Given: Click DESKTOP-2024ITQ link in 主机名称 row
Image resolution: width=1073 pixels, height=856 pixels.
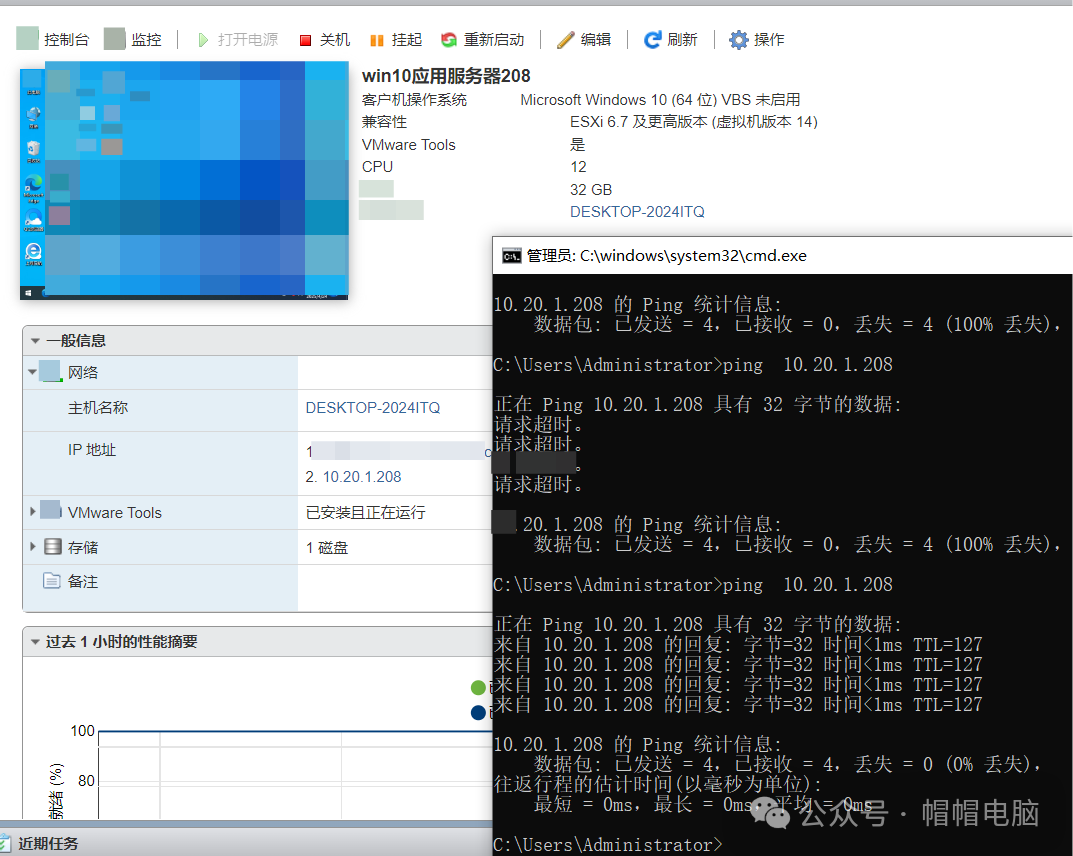Looking at the screenshot, I should (x=372, y=408).
